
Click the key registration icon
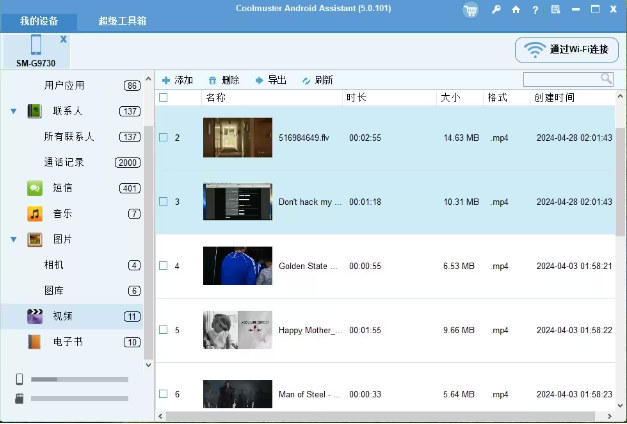[x=497, y=10]
